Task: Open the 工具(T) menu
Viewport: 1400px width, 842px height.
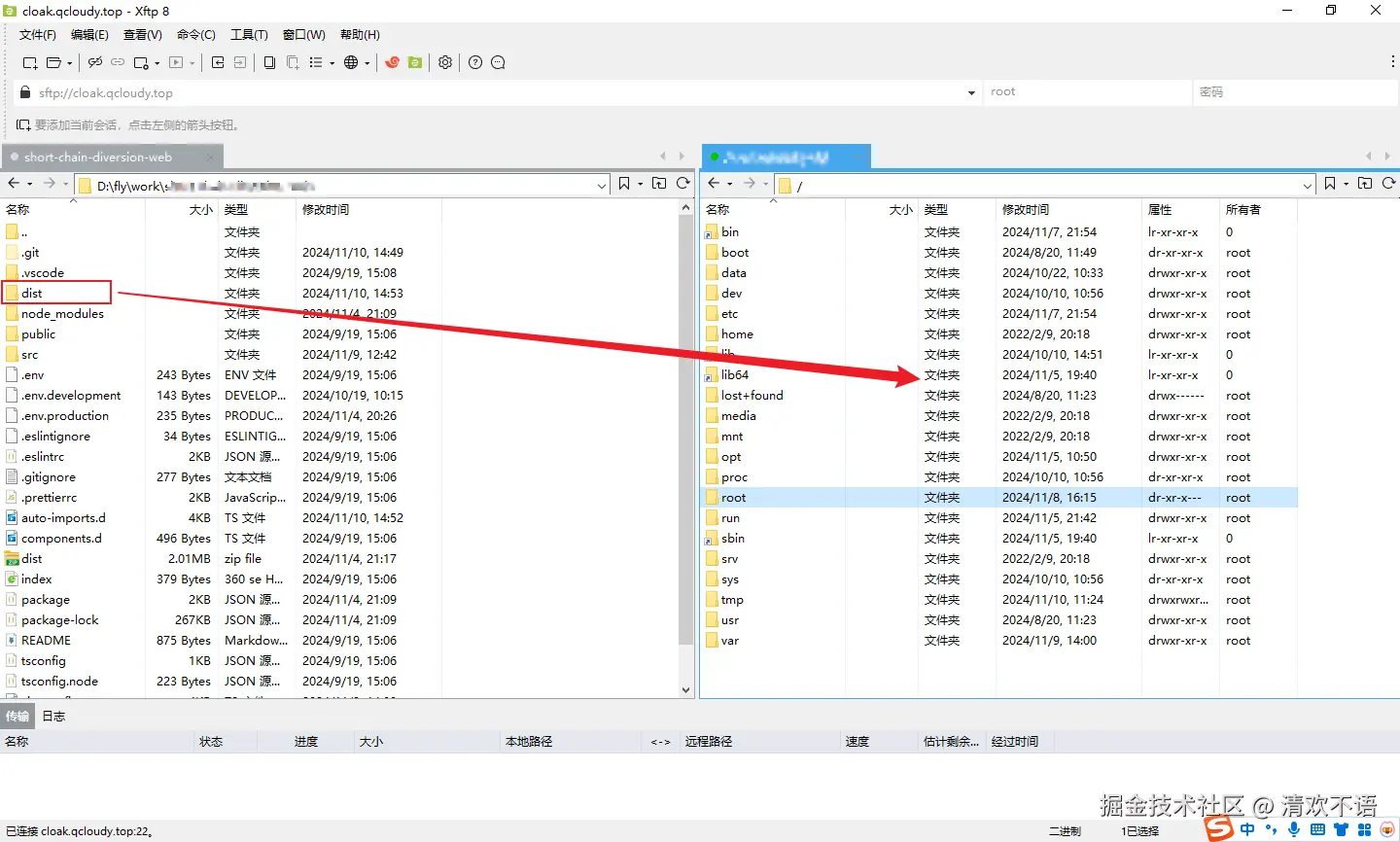Action: 249,35
